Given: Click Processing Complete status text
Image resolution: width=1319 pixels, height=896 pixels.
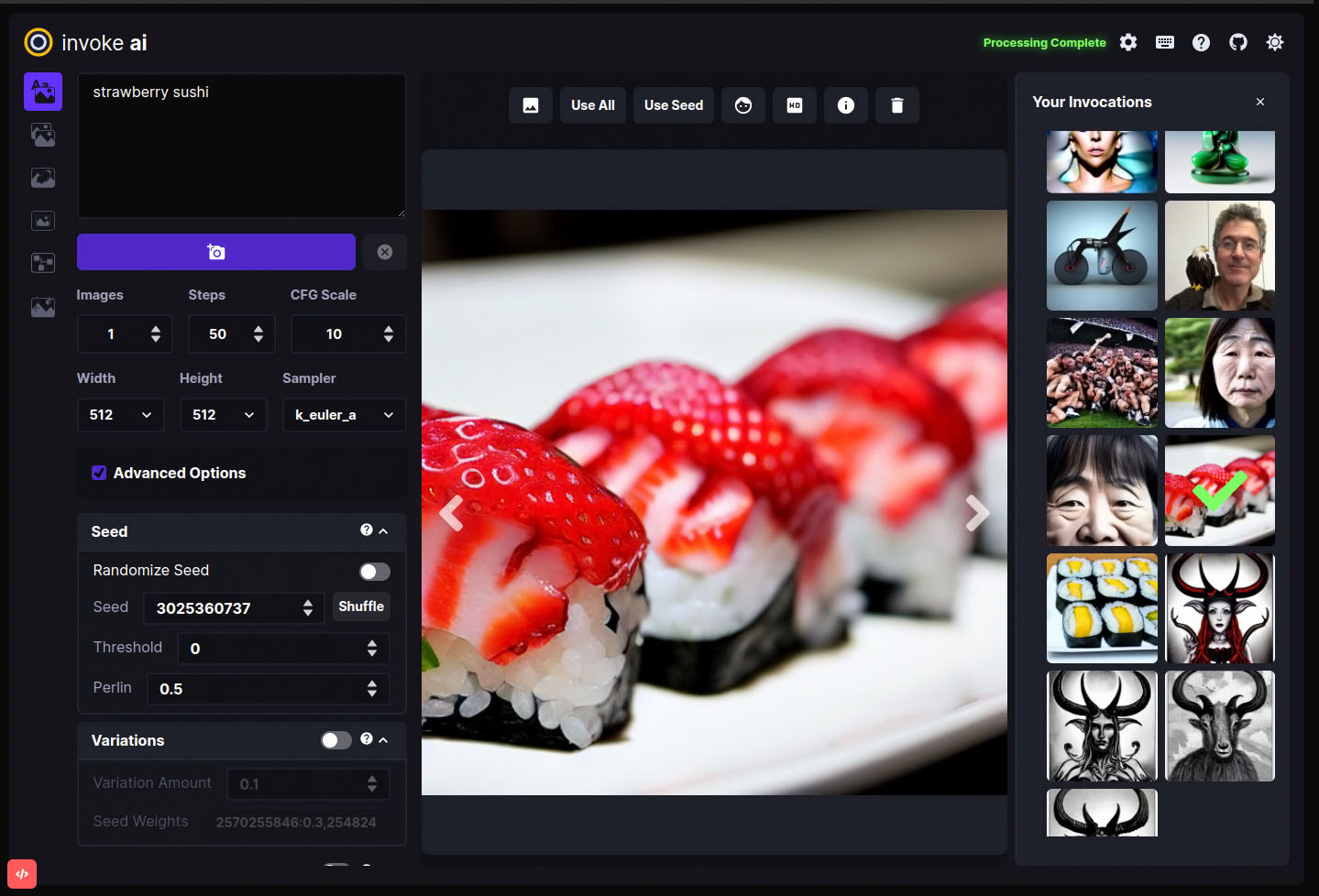Looking at the screenshot, I should click(1044, 42).
